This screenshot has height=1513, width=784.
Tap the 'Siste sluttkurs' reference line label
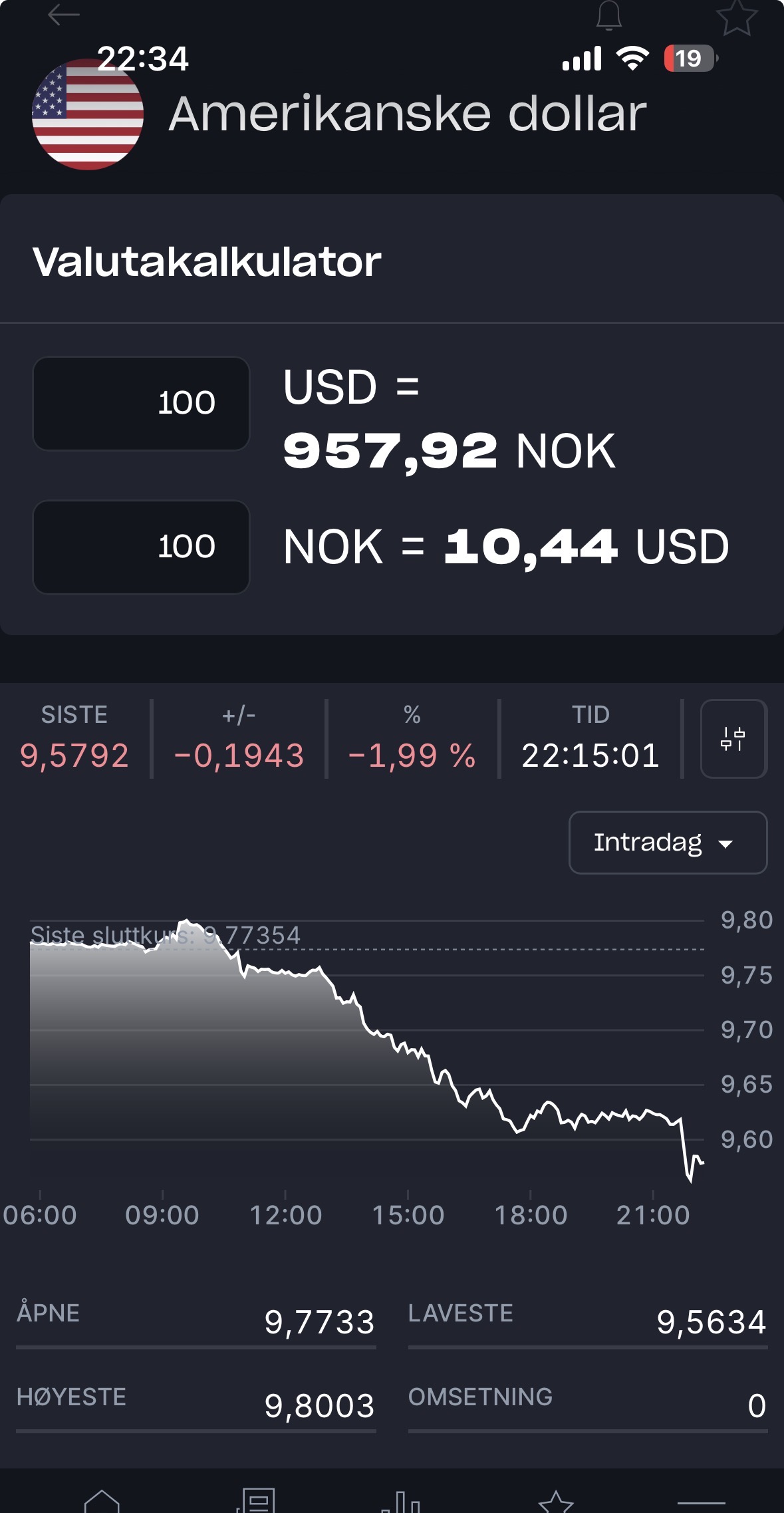pos(166,936)
